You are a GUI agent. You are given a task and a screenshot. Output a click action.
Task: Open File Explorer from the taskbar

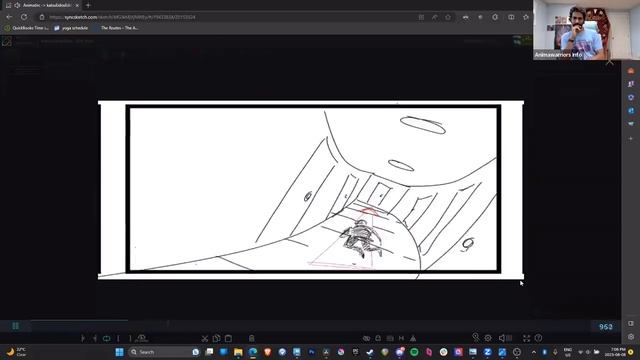tap(238, 352)
